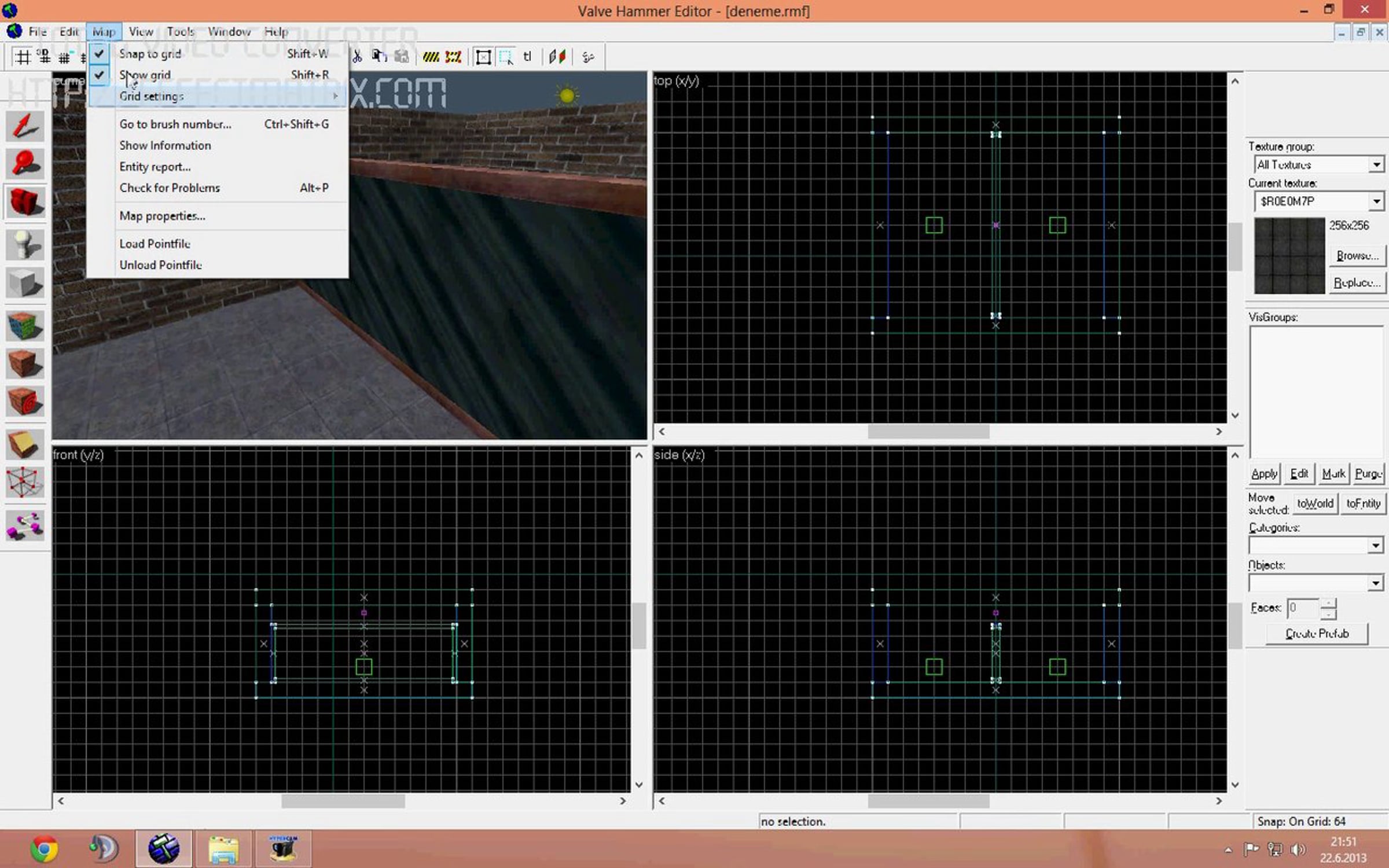Choose Show Information from Map menu
The width and height of the screenshot is (1389, 868).
point(218,145)
